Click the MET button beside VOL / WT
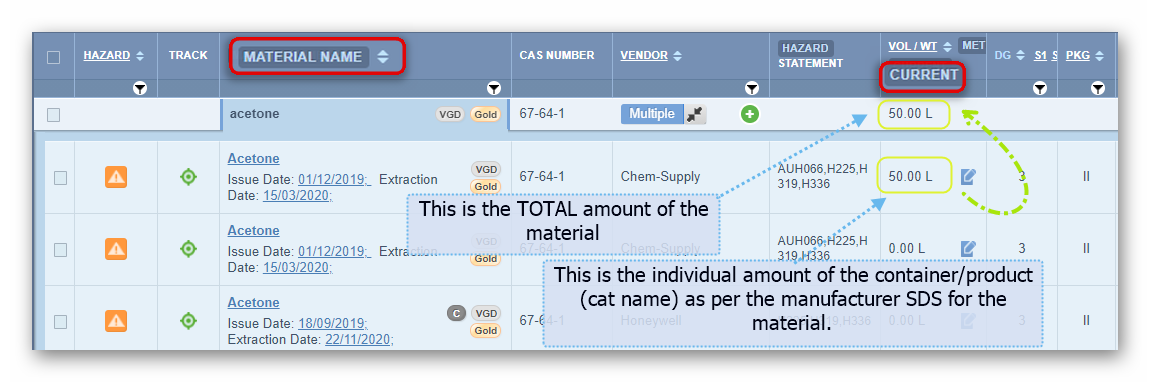 972,45
